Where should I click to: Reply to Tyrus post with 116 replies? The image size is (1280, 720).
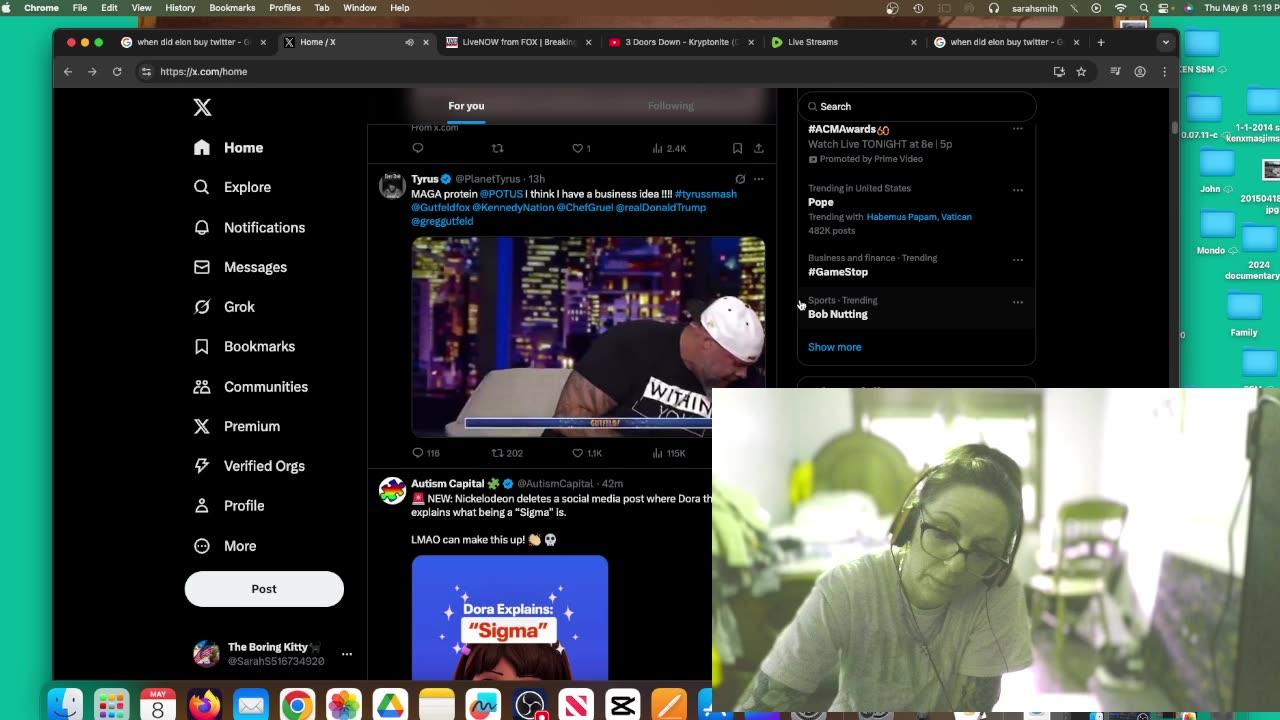click(x=426, y=453)
